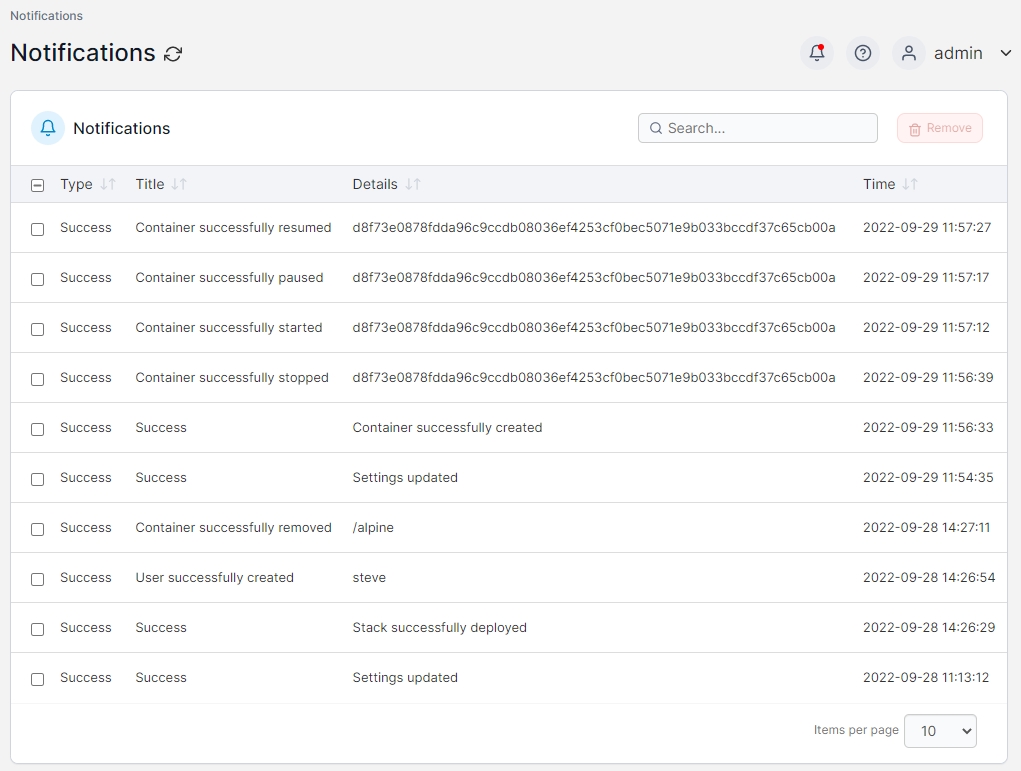Click the admin user avatar icon
The width and height of the screenshot is (1021, 771).
[909, 53]
